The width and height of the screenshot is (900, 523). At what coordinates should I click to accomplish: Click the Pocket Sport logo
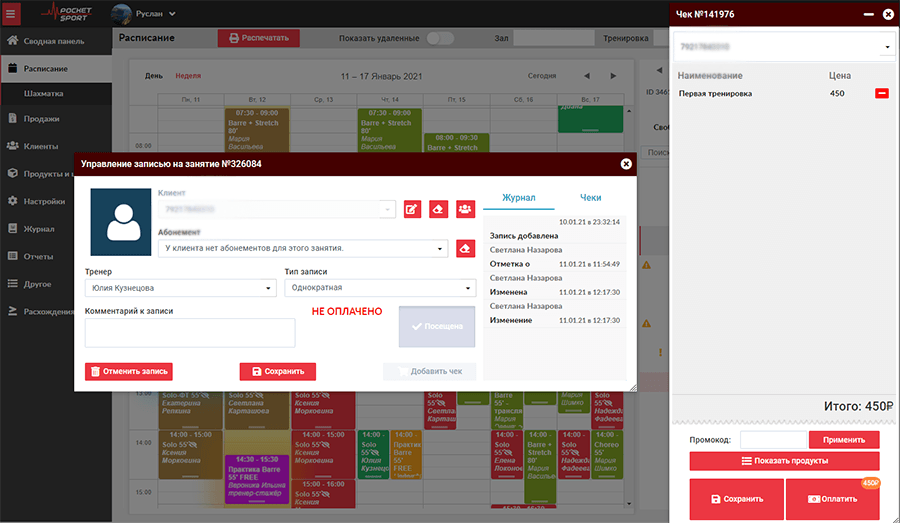[67, 13]
